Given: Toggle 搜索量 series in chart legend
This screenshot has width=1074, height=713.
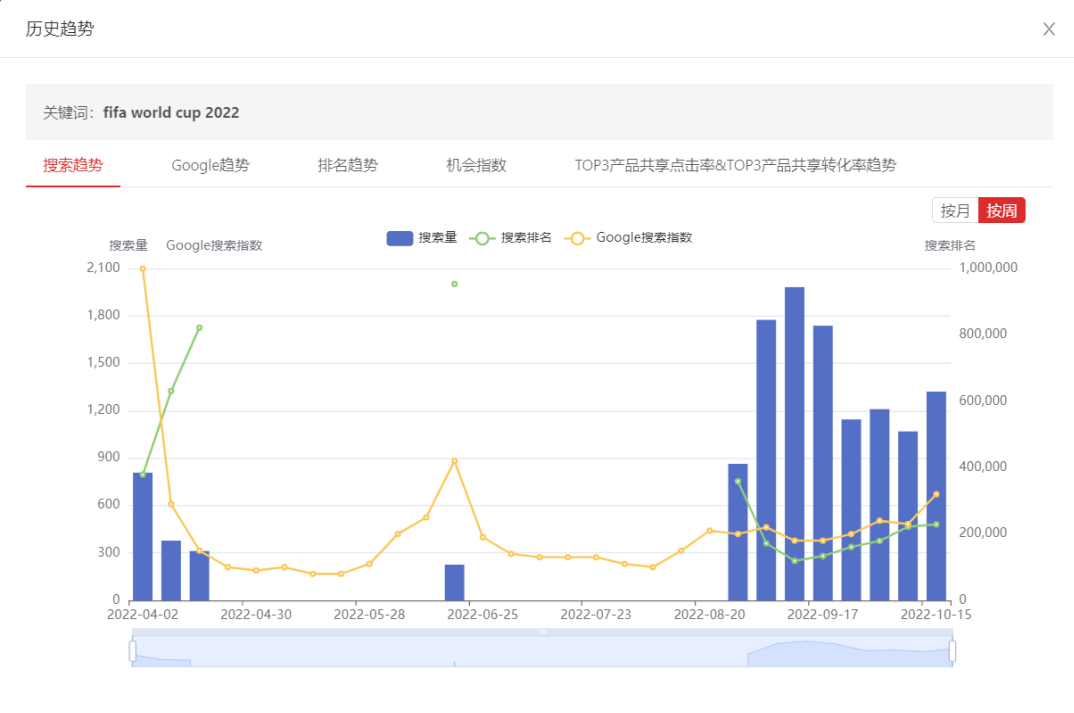Looking at the screenshot, I should [422, 238].
